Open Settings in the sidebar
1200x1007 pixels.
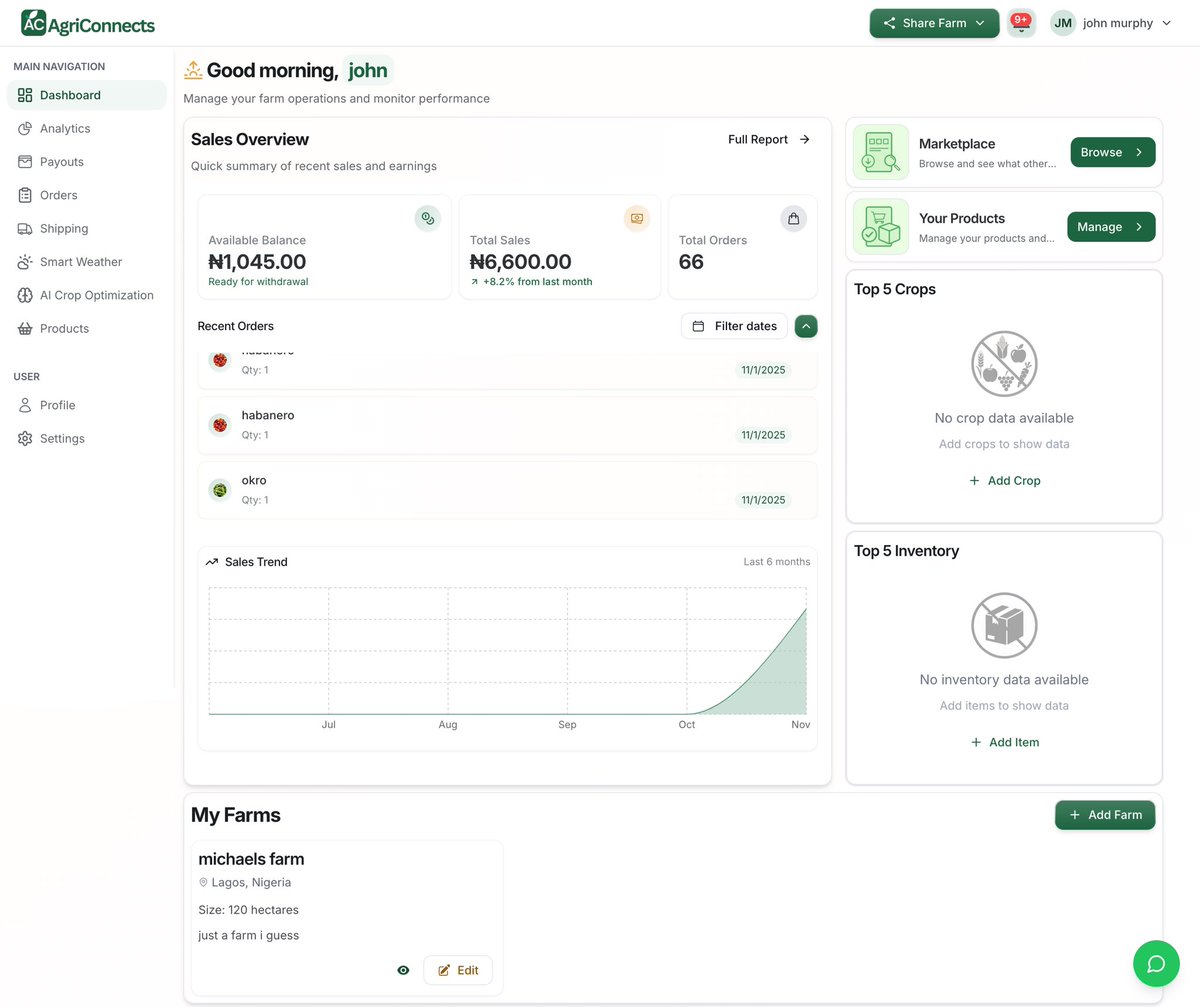86,438
